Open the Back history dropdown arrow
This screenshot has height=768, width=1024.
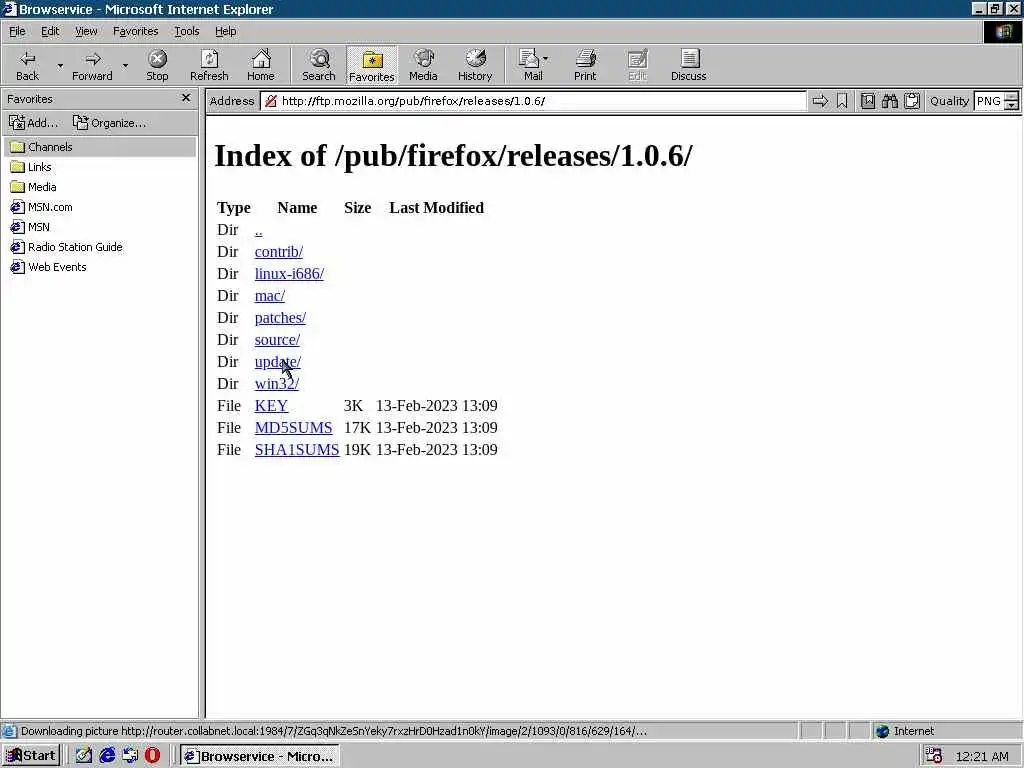click(x=60, y=65)
